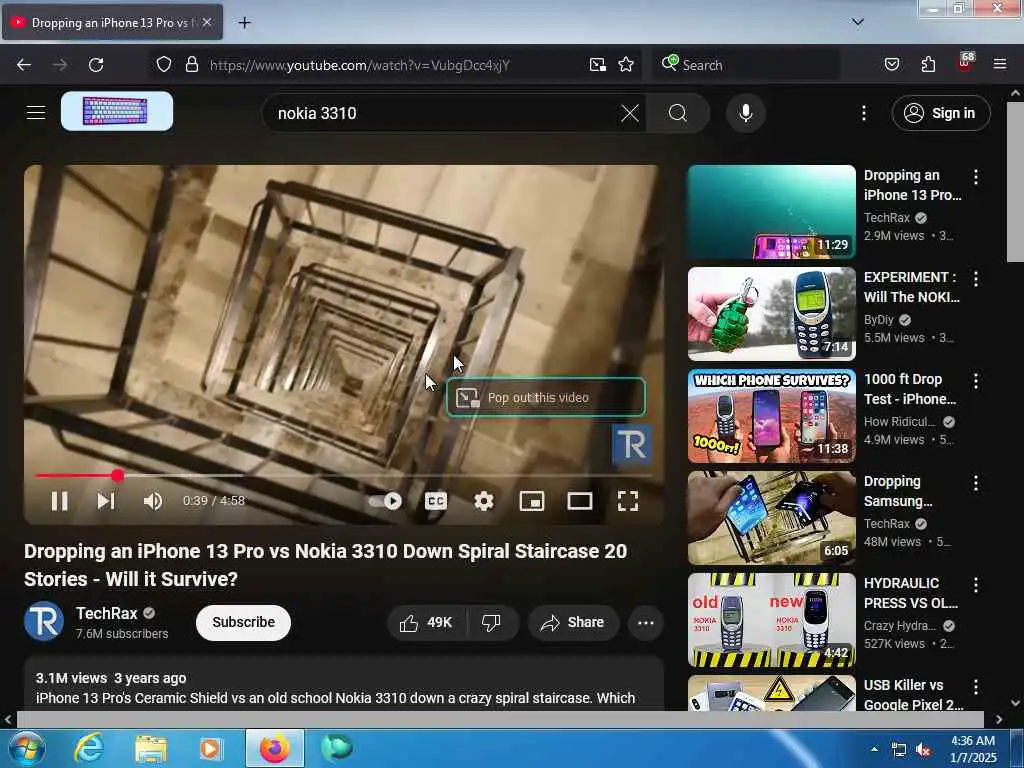Toggle the autoplay switch
1024x768 pixels.
[385, 501]
